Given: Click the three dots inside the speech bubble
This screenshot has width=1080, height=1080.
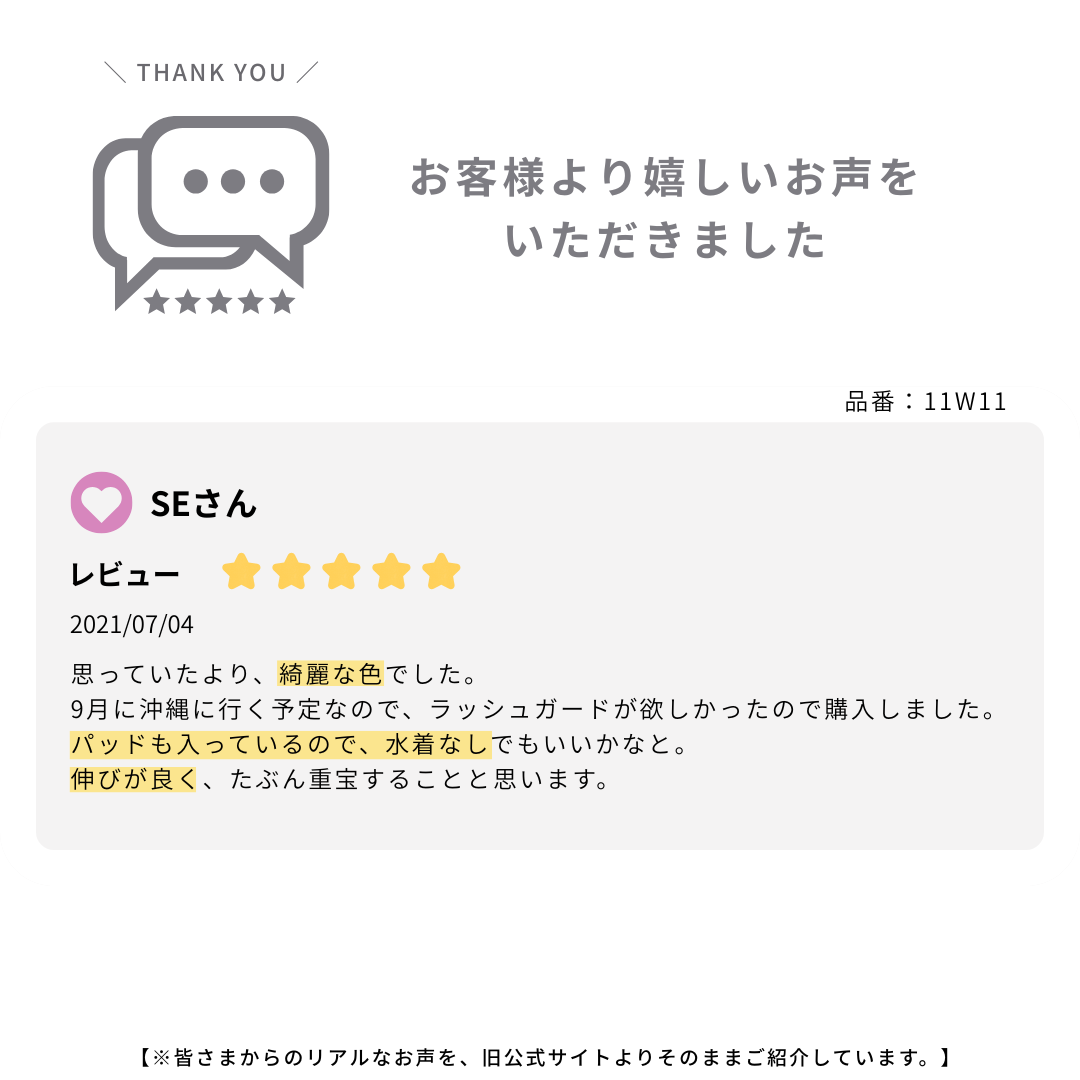Looking at the screenshot, I should coord(234,181).
